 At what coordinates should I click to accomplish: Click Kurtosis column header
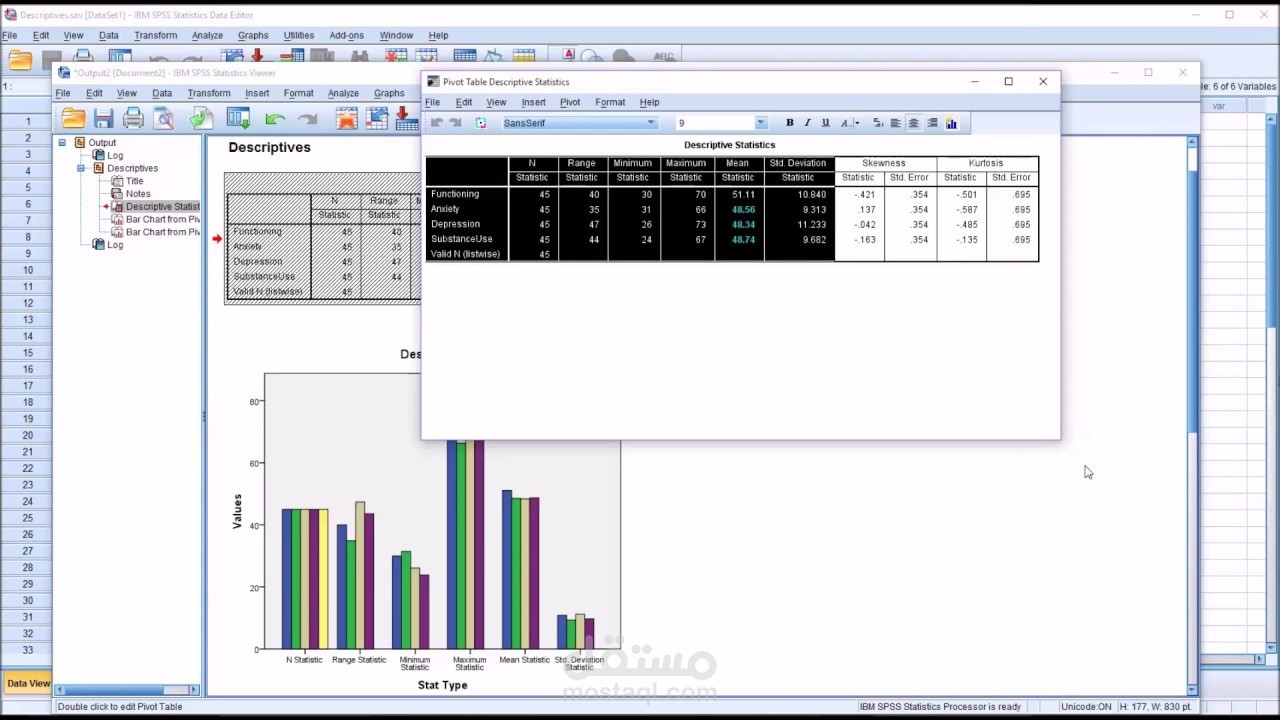click(x=986, y=163)
